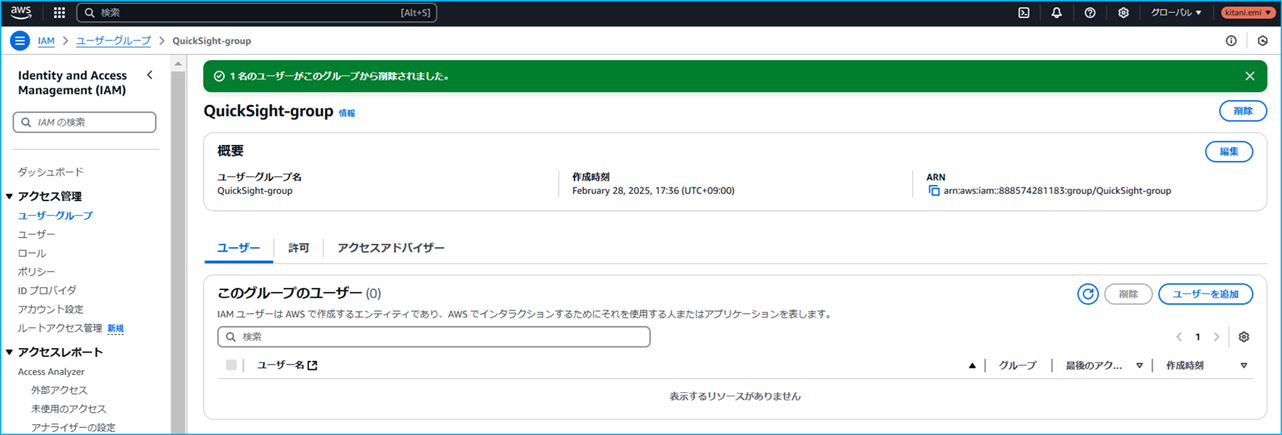Open ダッシュボード in sidebar
Viewport: 1282px width, 435px height.
[51, 172]
